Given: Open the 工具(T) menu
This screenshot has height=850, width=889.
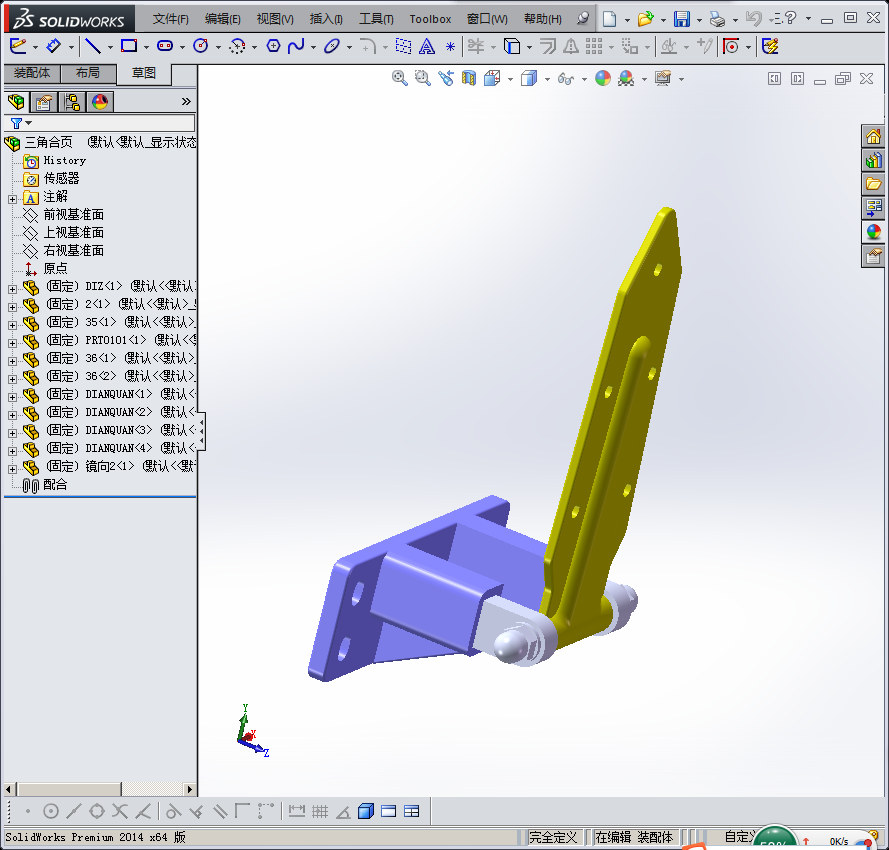Looking at the screenshot, I should (376, 19).
